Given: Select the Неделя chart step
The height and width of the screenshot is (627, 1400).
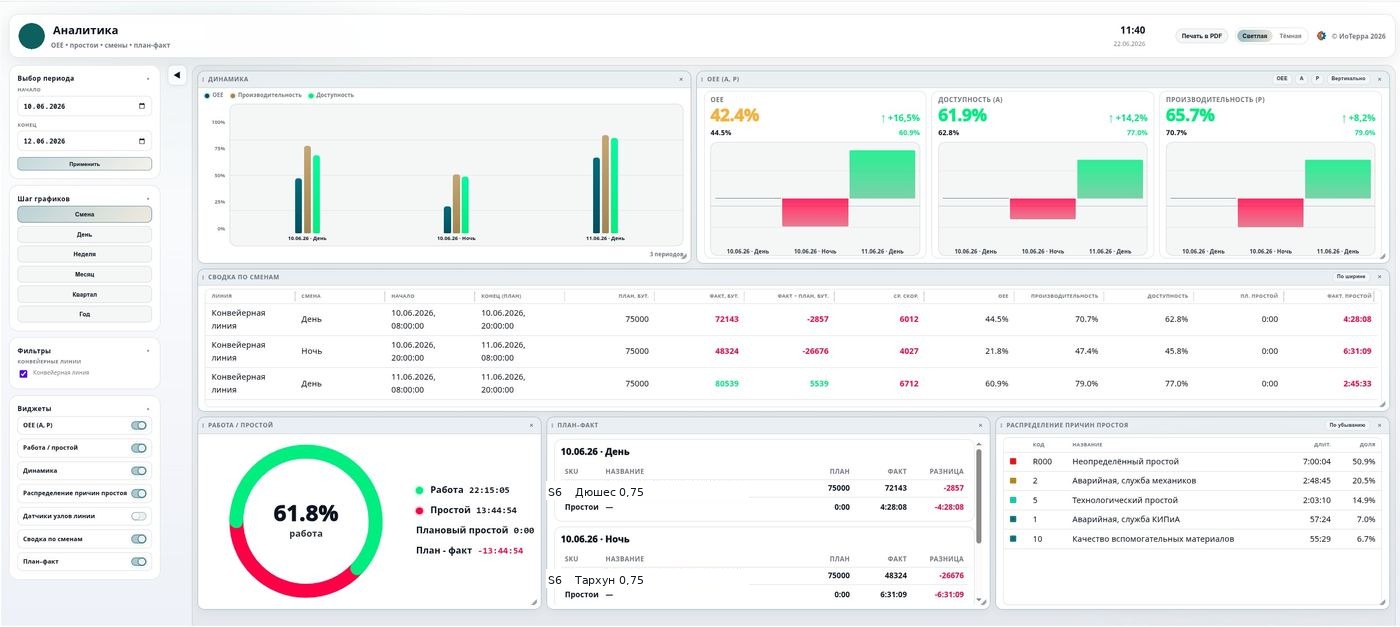Looking at the screenshot, I should (x=85, y=254).
